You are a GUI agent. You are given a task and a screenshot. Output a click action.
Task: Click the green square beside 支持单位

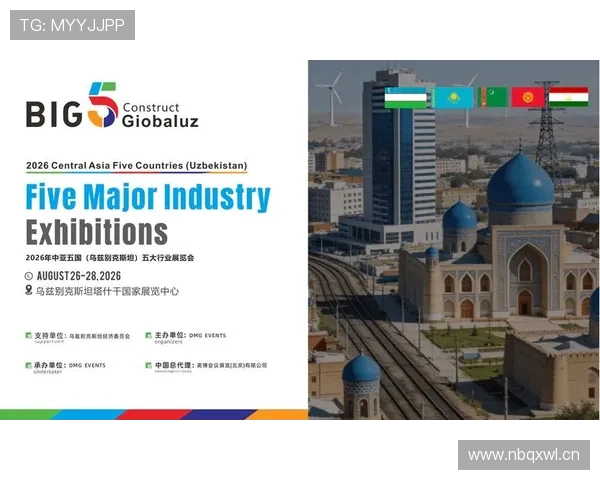tap(28, 336)
